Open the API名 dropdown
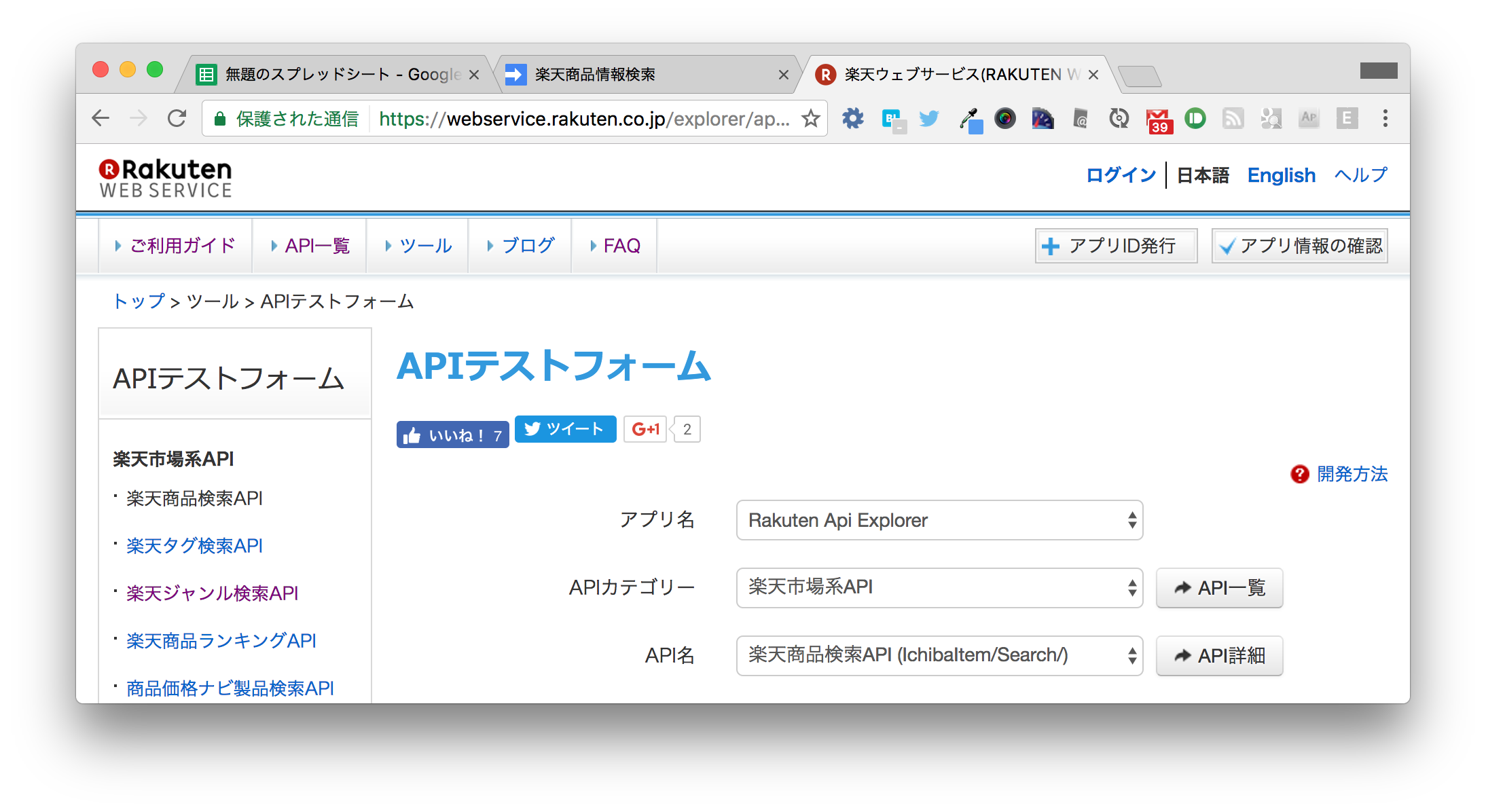This screenshot has height=812, width=1486. click(x=939, y=655)
